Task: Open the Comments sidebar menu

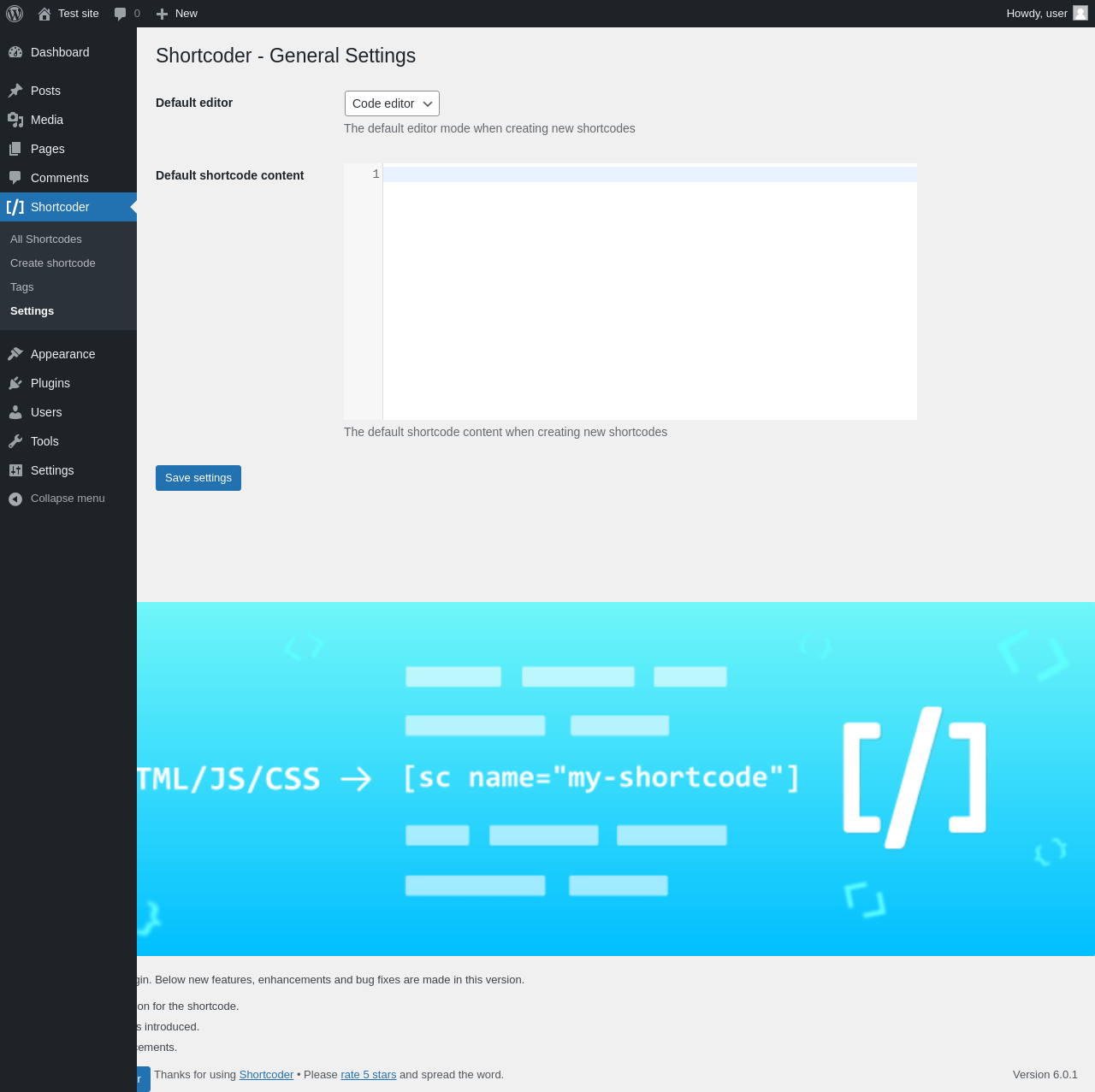Action: [68, 178]
